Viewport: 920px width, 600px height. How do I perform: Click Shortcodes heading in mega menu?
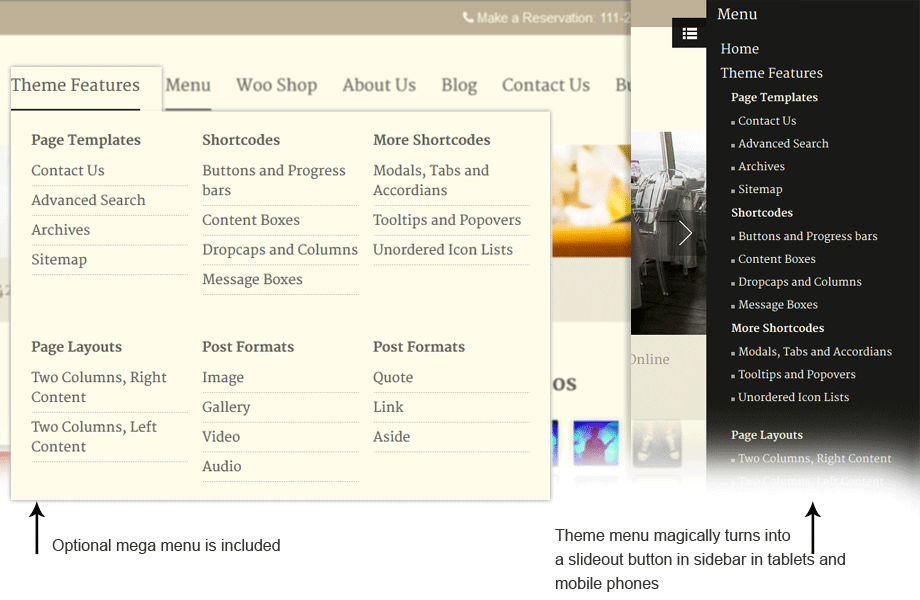(241, 140)
